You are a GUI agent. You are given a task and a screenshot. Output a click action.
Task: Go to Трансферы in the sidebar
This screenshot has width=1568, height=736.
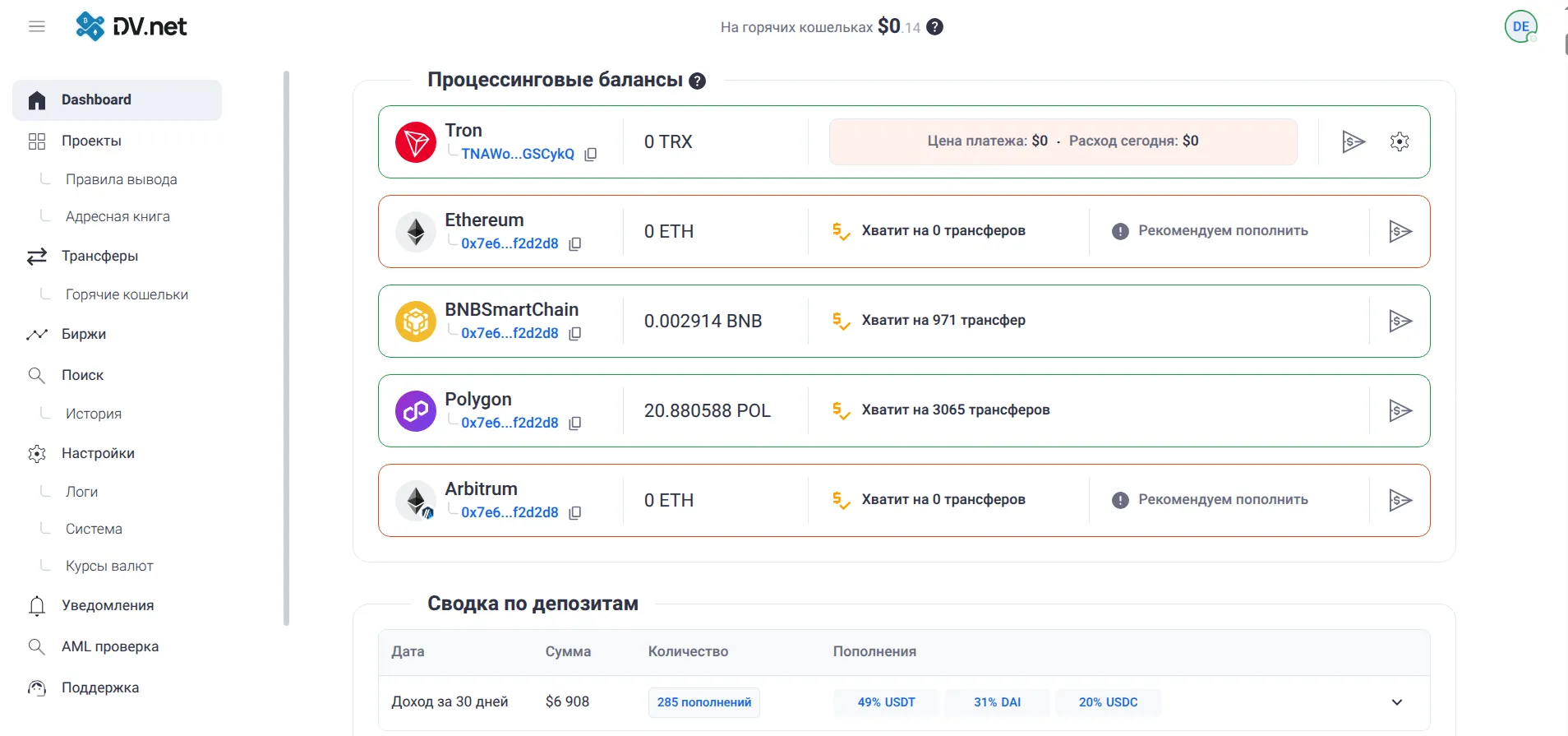(99, 256)
